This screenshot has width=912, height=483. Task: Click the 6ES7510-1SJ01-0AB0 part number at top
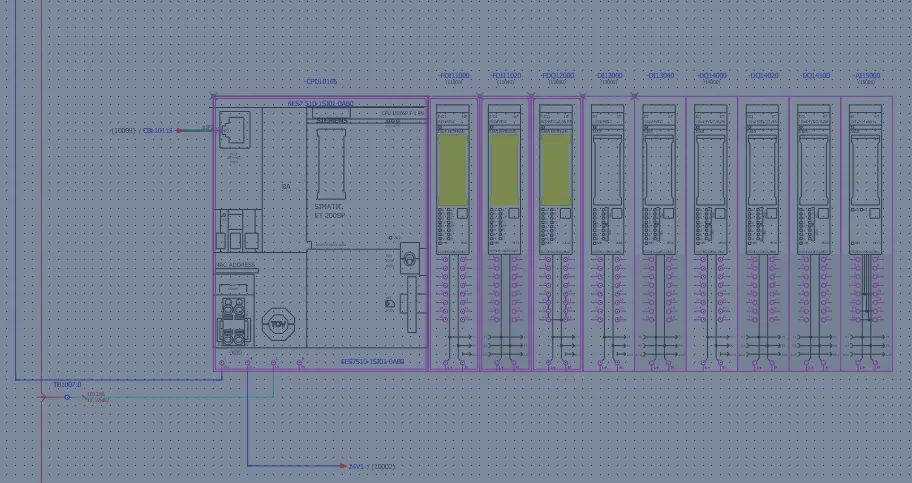[x=320, y=103]
